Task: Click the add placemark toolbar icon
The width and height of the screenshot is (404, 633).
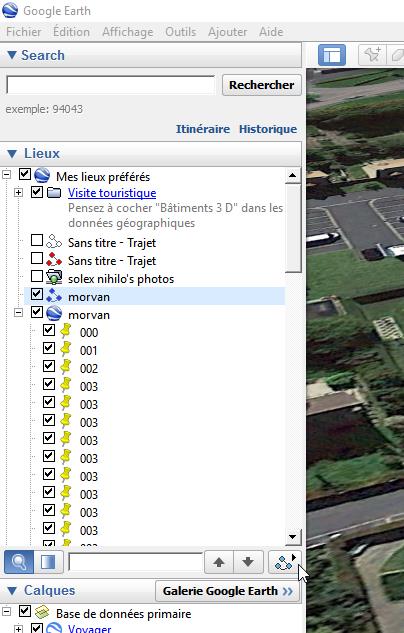Action: coord(372,55)
